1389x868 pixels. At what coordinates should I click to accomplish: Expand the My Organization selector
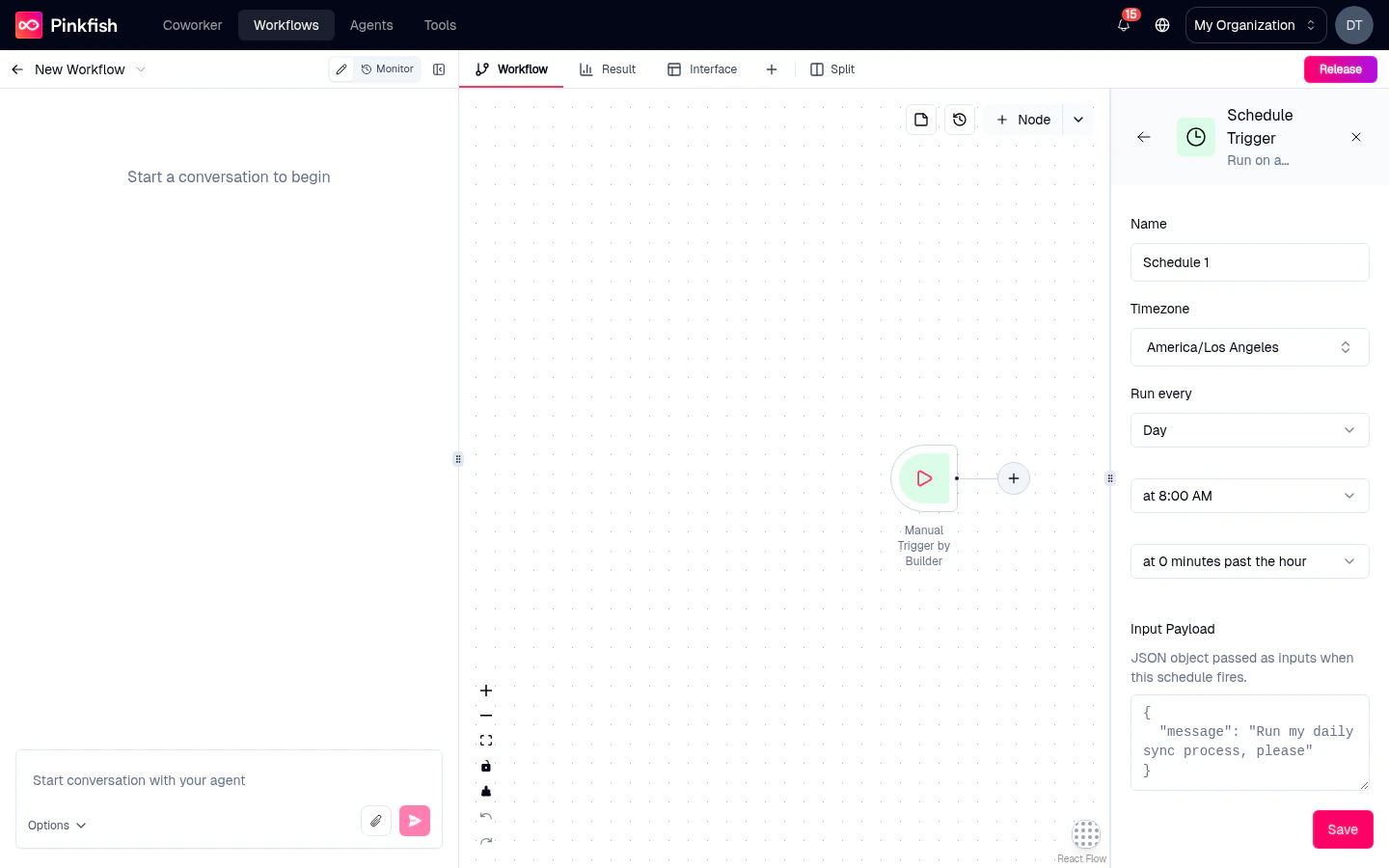click(x=1255, y=25)
